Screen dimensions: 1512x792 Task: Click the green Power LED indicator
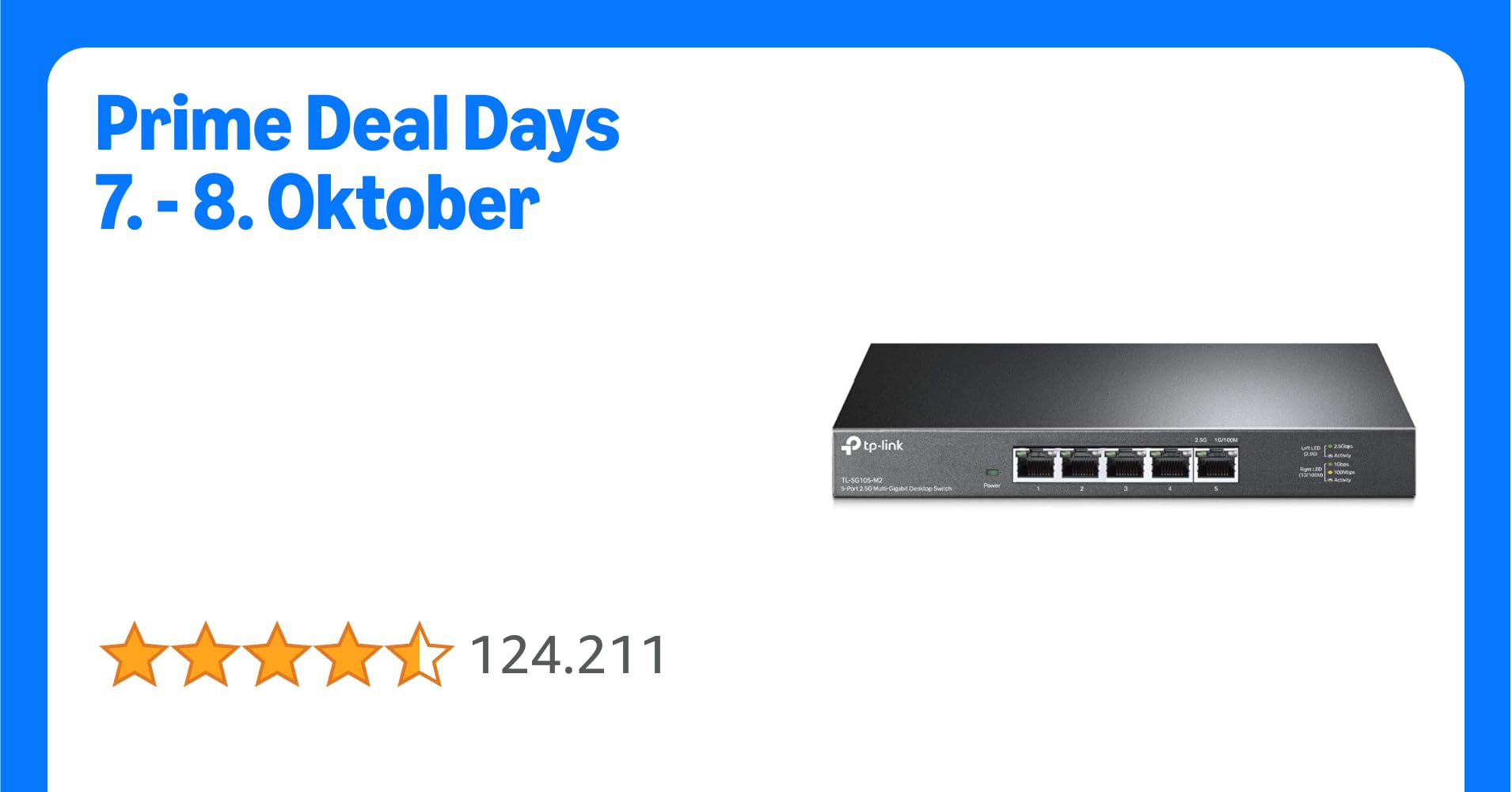pyautogui.click(x=992, y=472)
